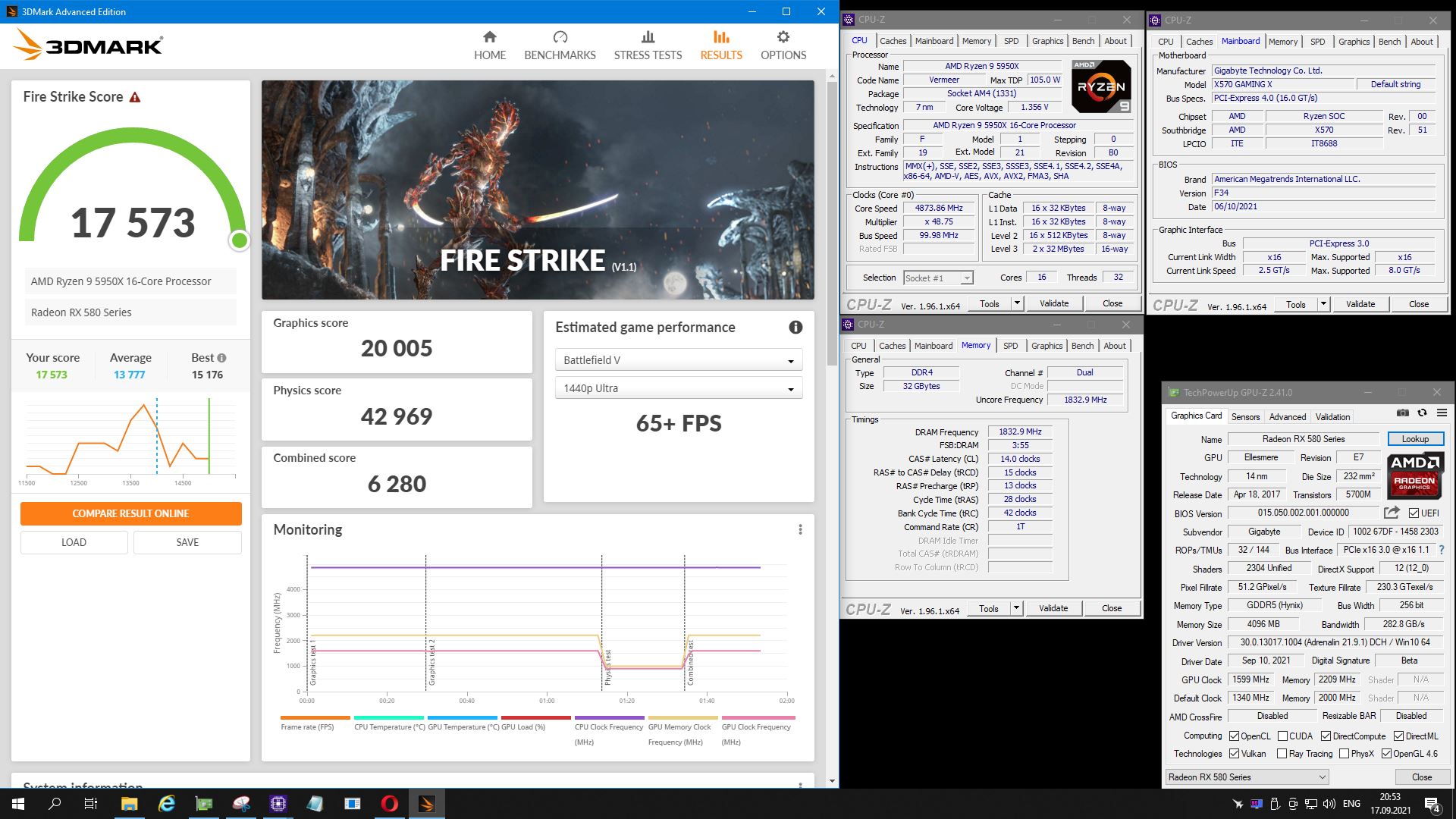Open the Monitoring panel three-dot menu
Viewport: 1456px width, 819px height.
[x=800, y=529]
